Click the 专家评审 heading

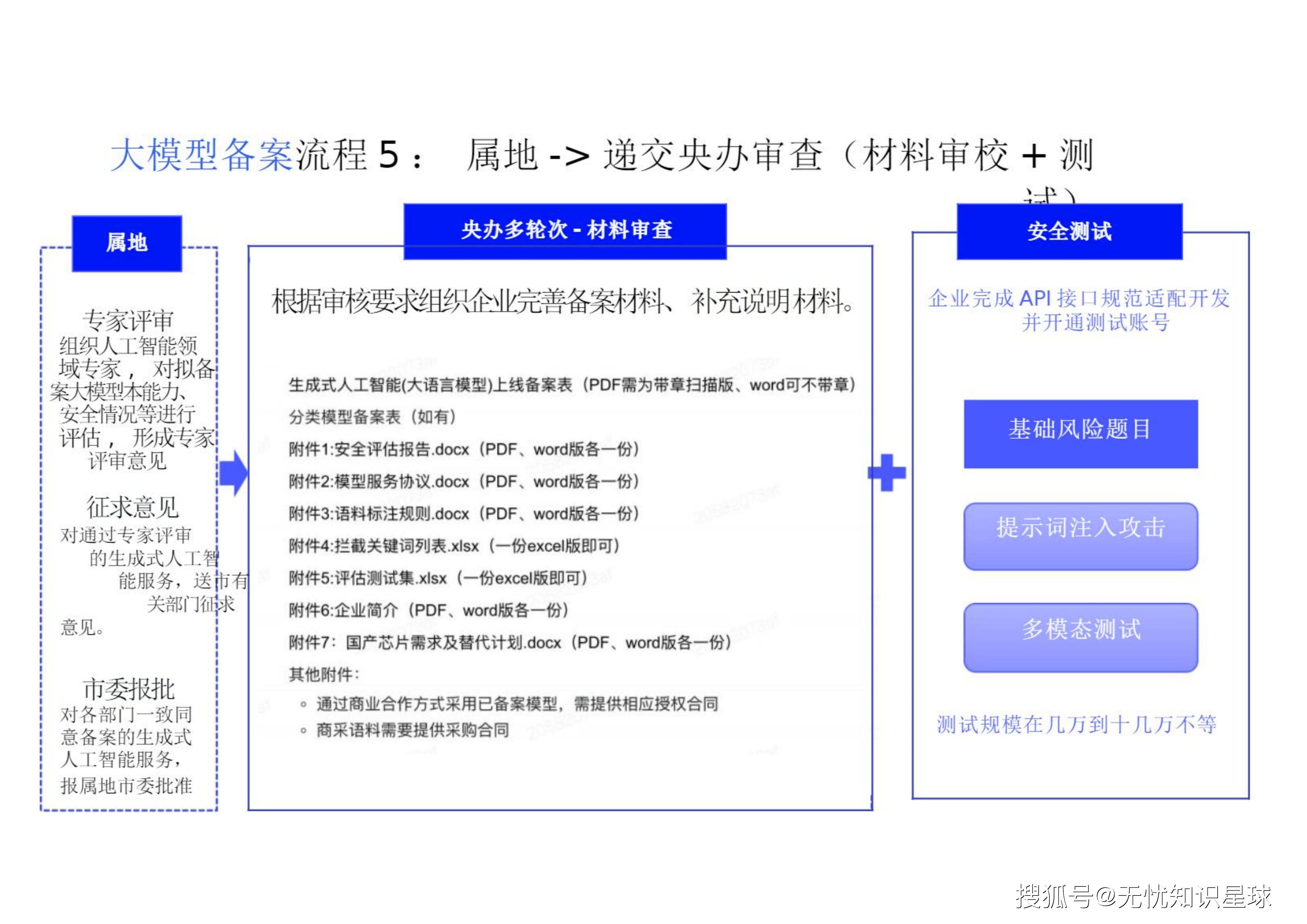128,320
